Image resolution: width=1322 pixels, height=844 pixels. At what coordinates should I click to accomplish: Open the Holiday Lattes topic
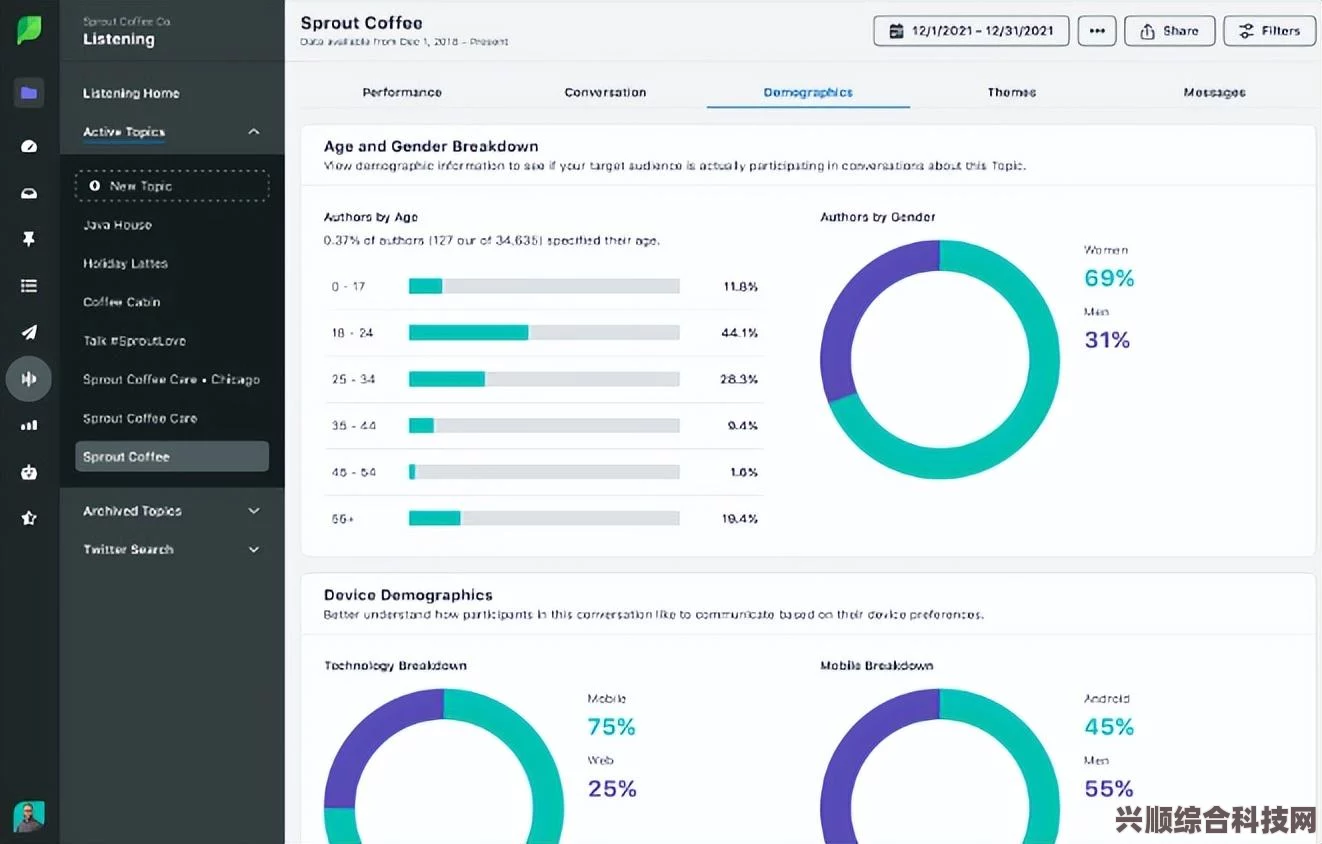pyautogui.click(x=125, y=264)
